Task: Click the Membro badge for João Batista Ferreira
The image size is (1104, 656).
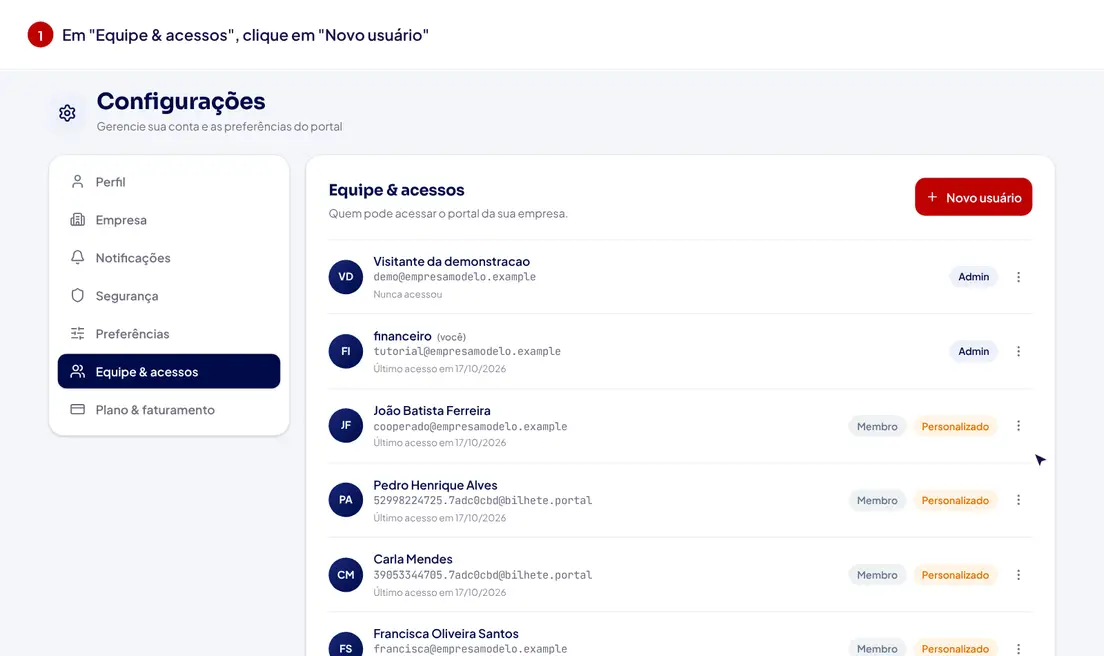Action: (x=877, y=427)
